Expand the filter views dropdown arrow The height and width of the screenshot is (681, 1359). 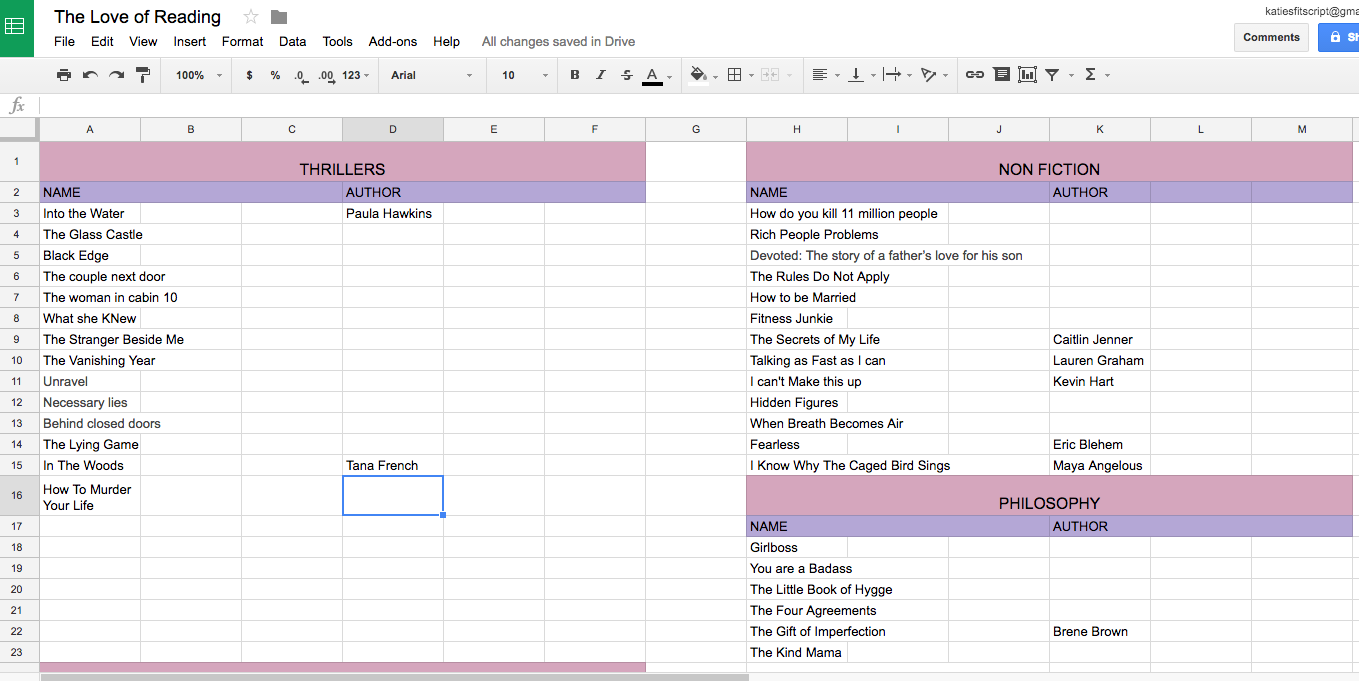pos(1071,75)
